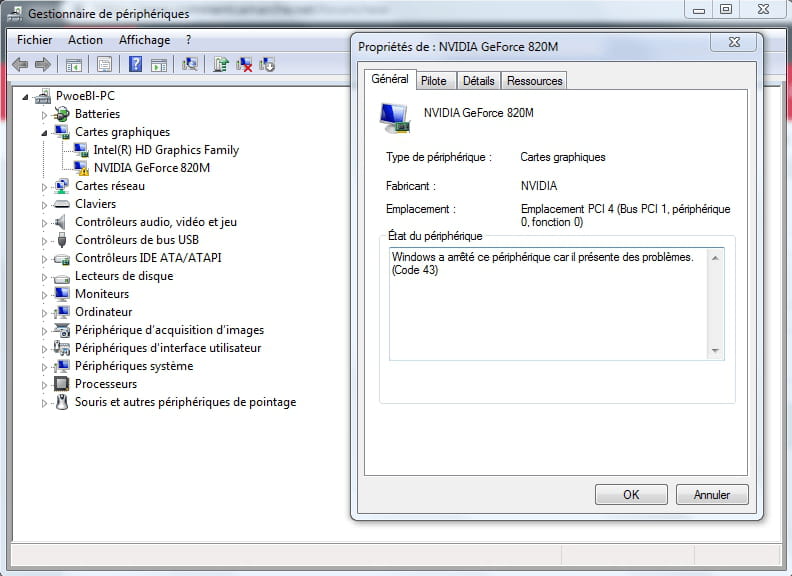Click the blue Help question mark icon
This screenshot has width=792, height=576.
click(135, 65)
